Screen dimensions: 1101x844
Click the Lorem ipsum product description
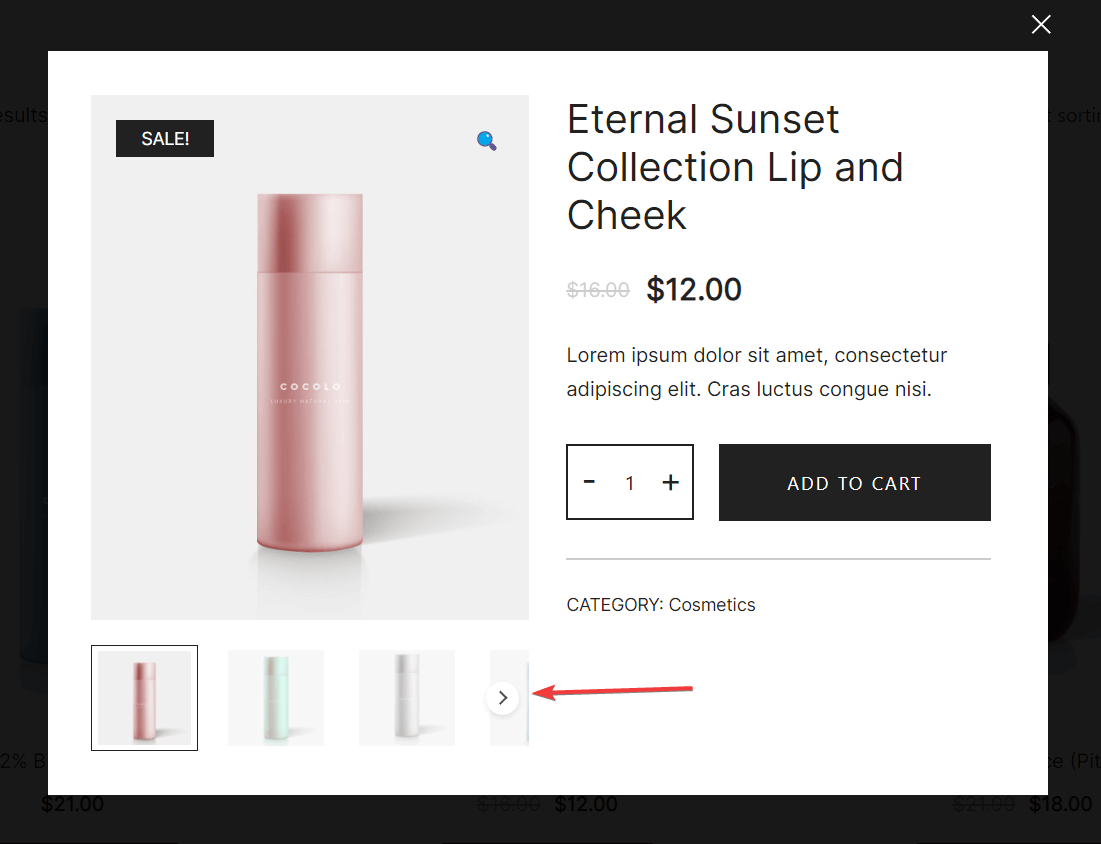point(757,372)
